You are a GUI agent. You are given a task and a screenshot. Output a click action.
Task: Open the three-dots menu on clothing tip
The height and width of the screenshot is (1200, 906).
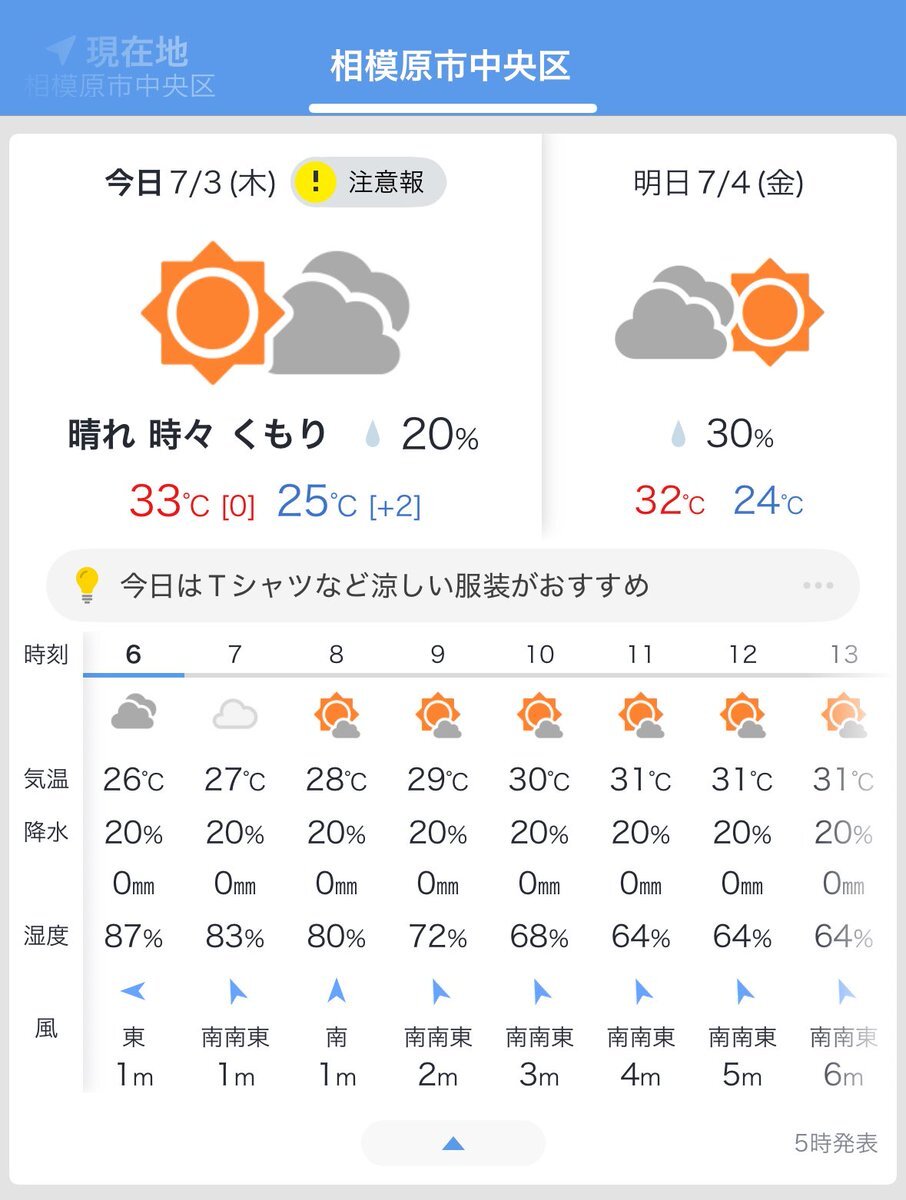click(817, 586)
